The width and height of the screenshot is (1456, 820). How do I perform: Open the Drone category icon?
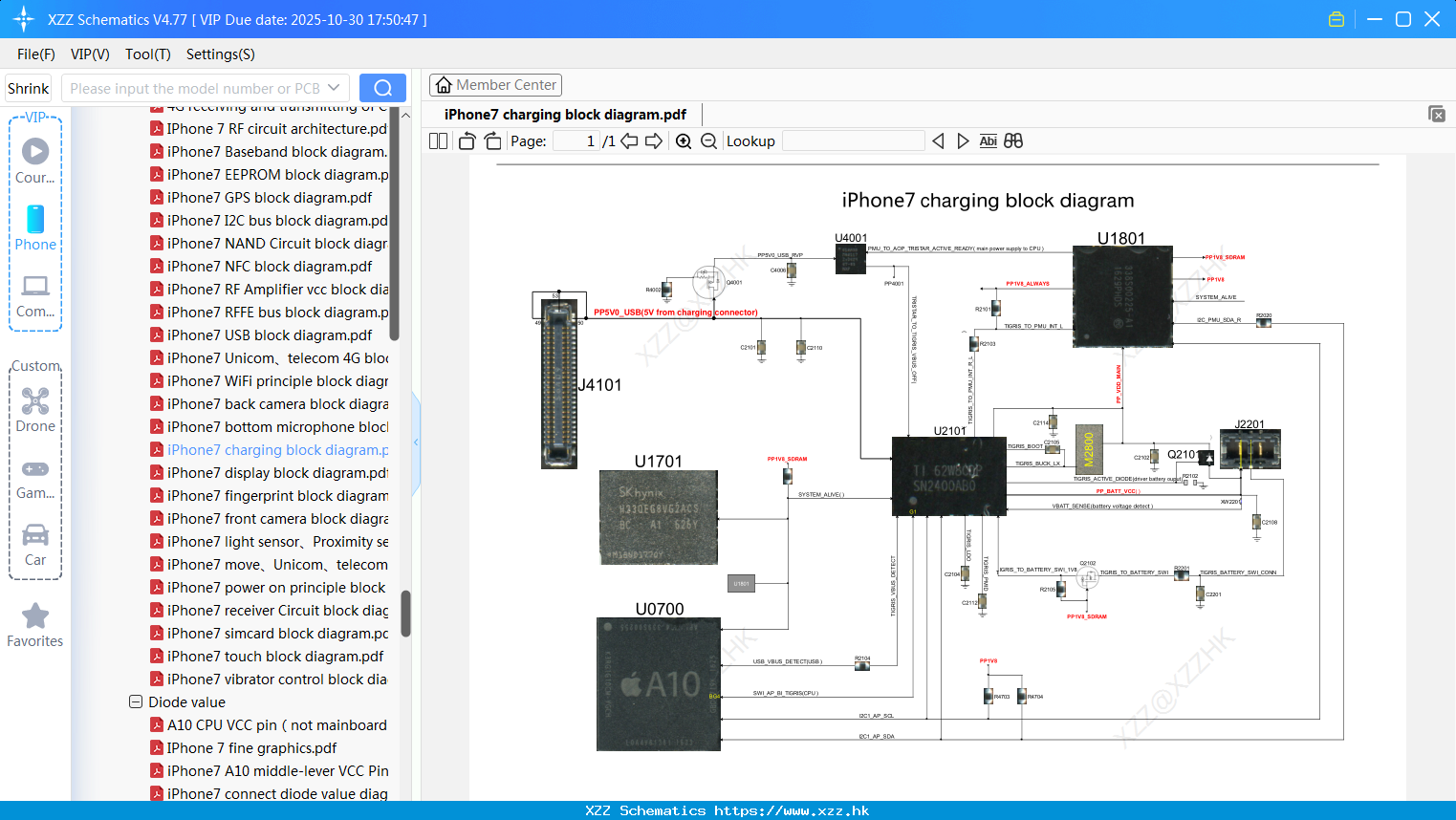tap(35, 409)
